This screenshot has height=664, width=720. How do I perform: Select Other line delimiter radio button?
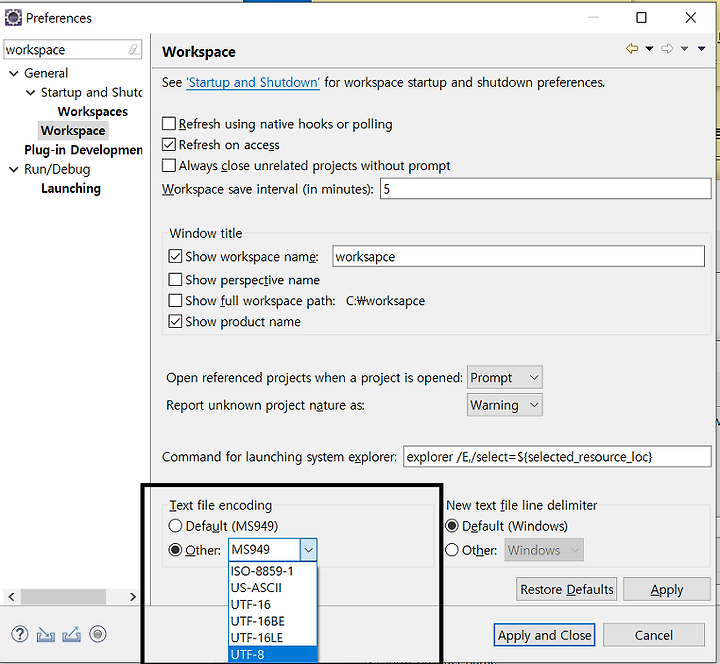coord(452,550)
